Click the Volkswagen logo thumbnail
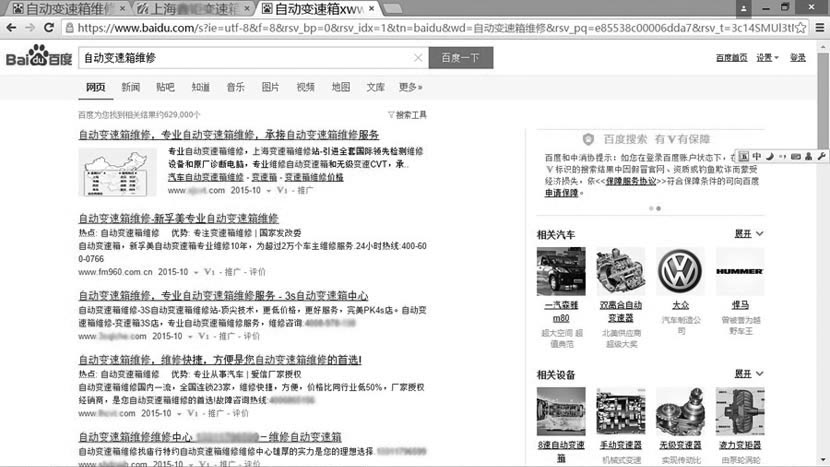830x467 pixels. [x=680, y=270]
